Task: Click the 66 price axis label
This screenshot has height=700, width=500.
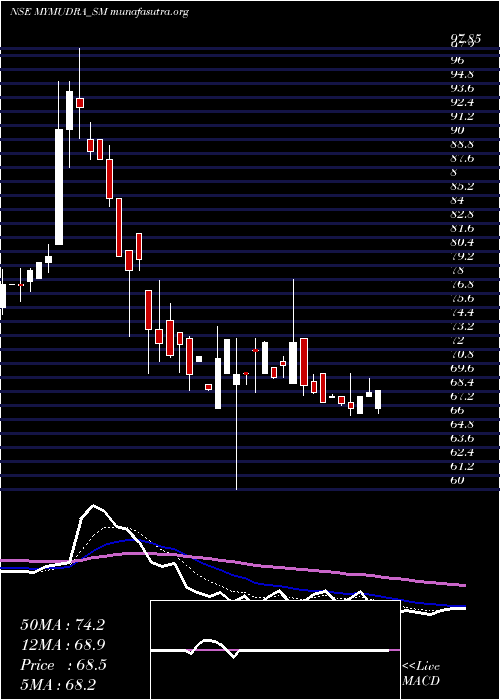Action: pyautogui.click(x=458, y=410)
